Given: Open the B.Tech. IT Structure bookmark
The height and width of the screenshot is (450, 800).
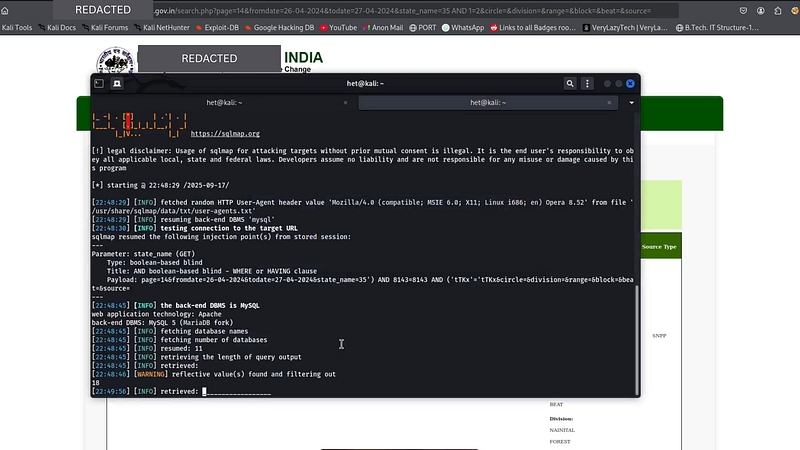Looking at the screenshot, I should pos(717,28).
